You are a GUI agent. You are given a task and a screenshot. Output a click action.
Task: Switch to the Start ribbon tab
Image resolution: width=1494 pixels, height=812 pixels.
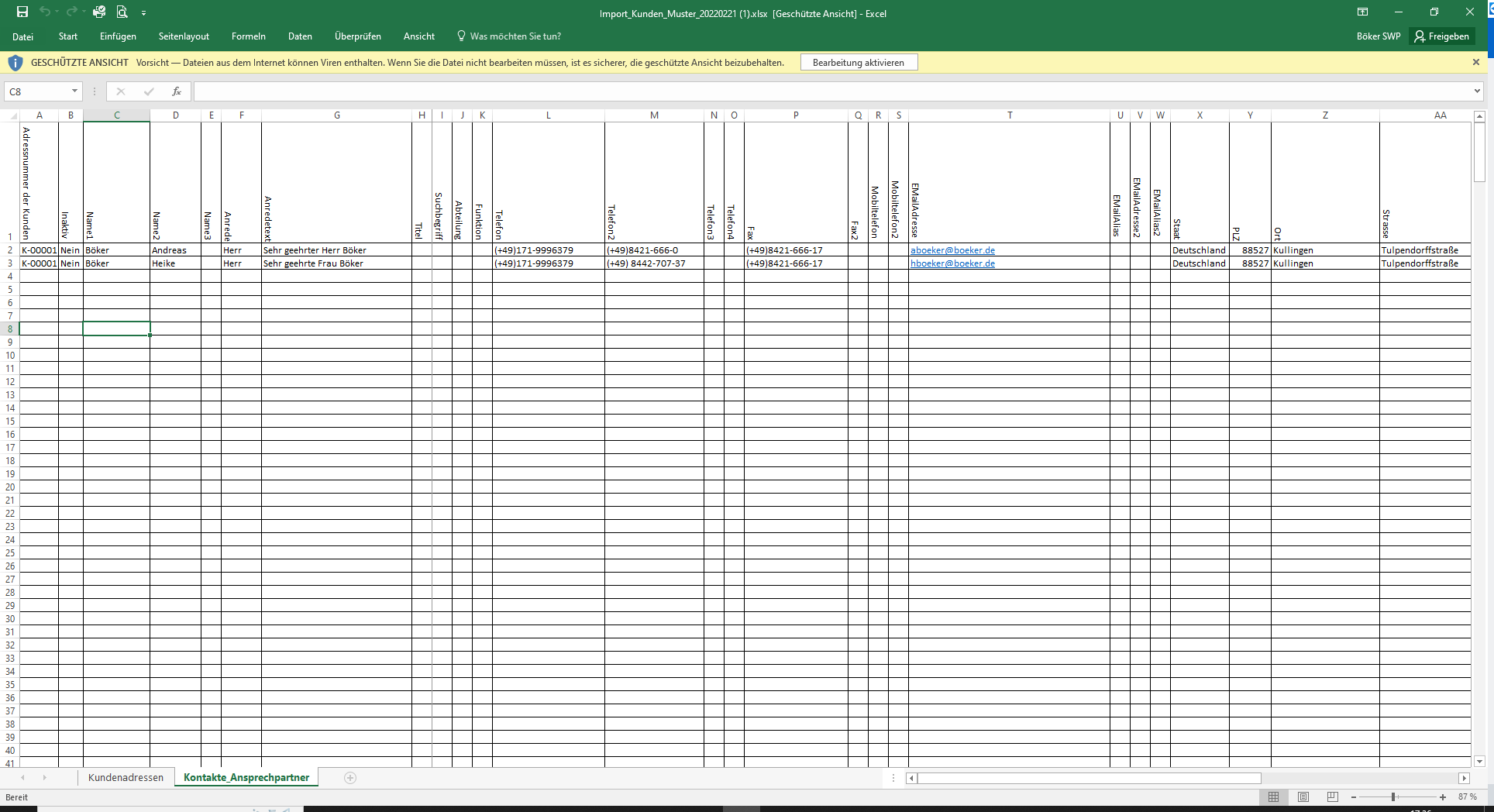click(68, 36)
